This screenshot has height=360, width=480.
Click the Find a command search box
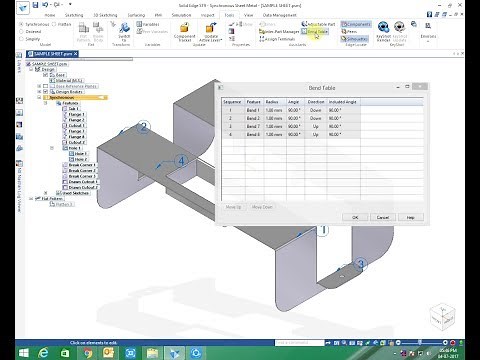pyautogui.click(x=299, y=343)
